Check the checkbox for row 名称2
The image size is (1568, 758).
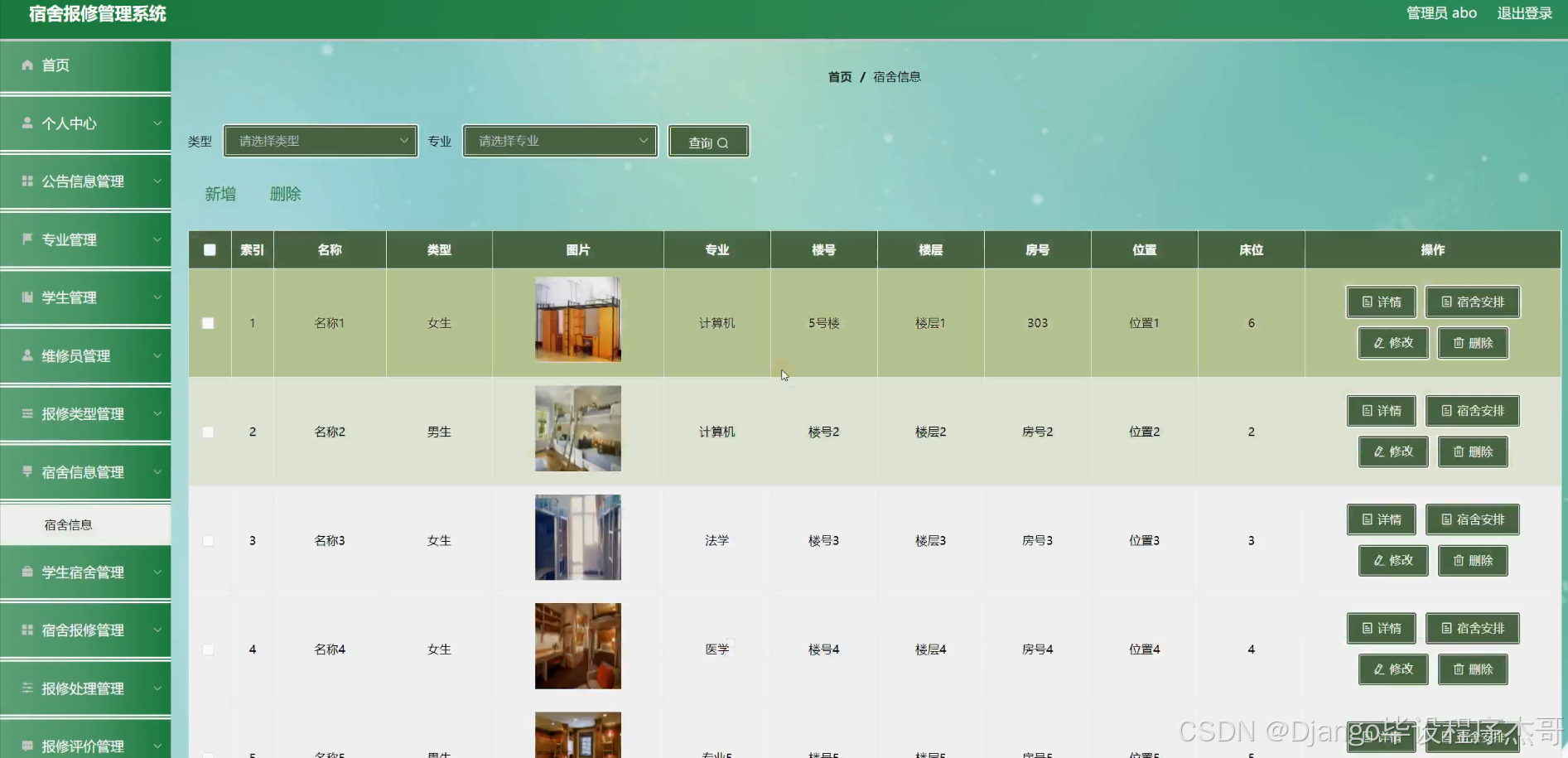208,432
